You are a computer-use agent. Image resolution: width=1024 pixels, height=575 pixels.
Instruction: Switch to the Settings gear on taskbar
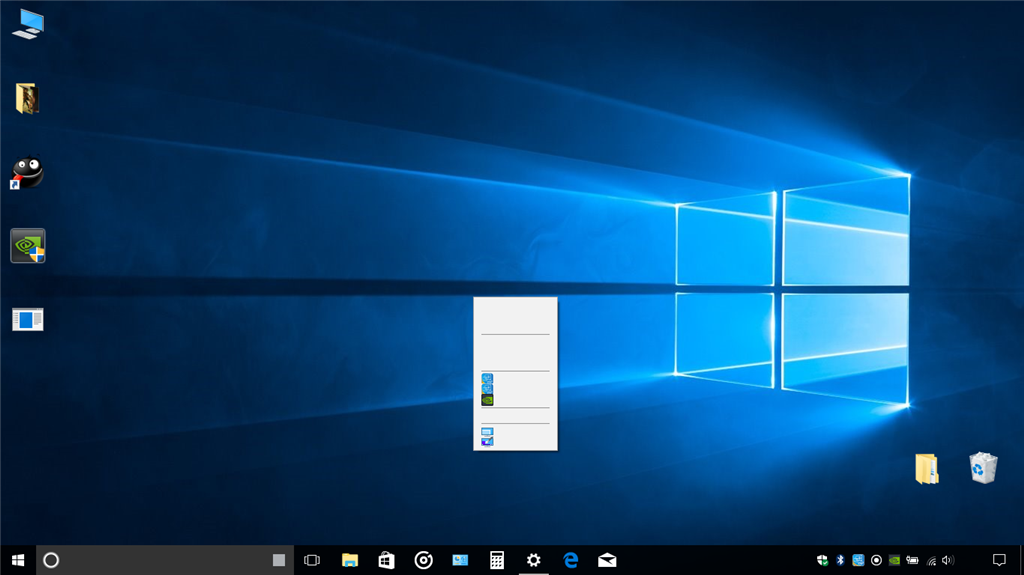coord(534,560)
